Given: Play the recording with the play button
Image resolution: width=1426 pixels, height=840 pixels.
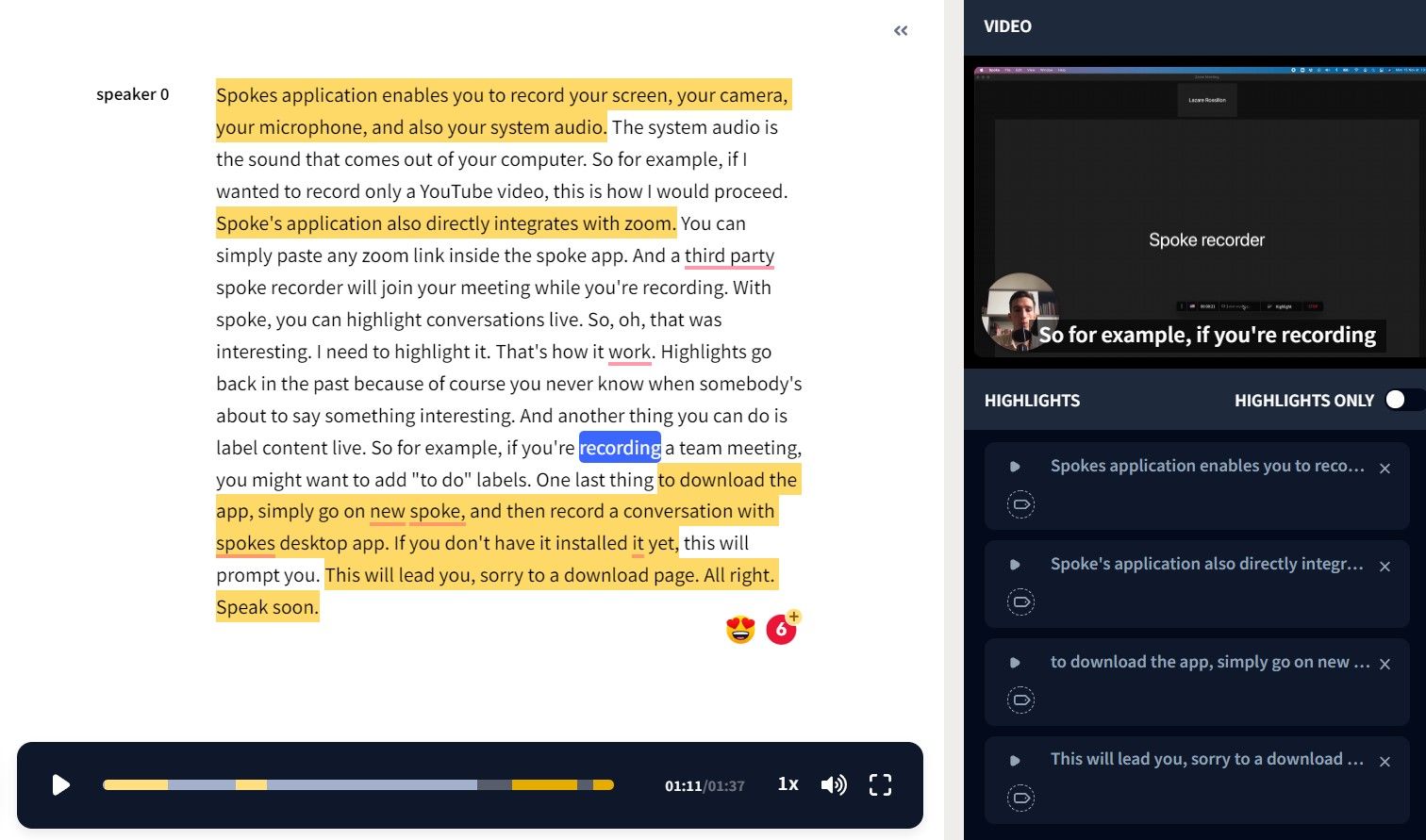Looking at the screenshot, I should click(61, 784).
